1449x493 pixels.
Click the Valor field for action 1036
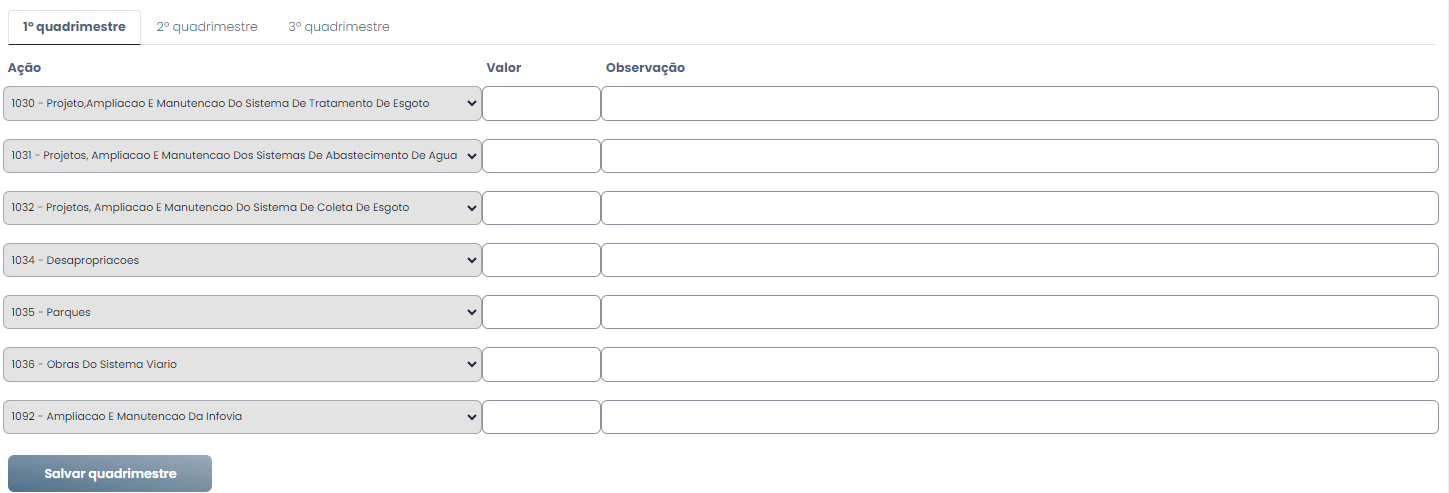pos(541,364)
